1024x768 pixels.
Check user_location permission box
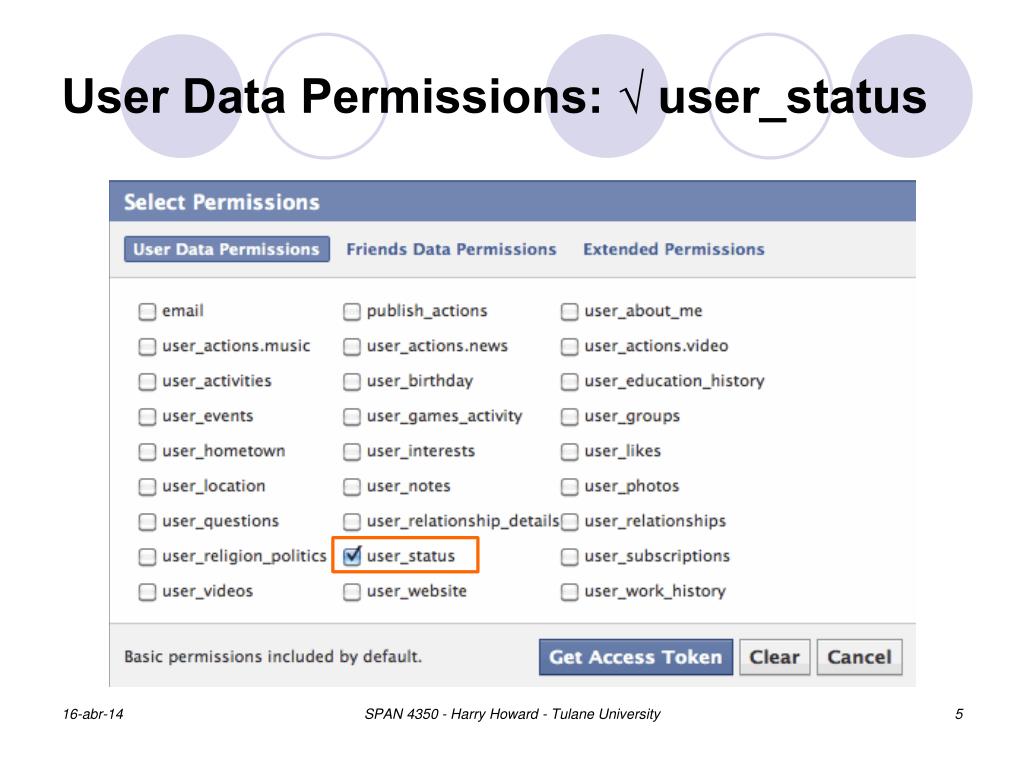[x=147, y=486]
